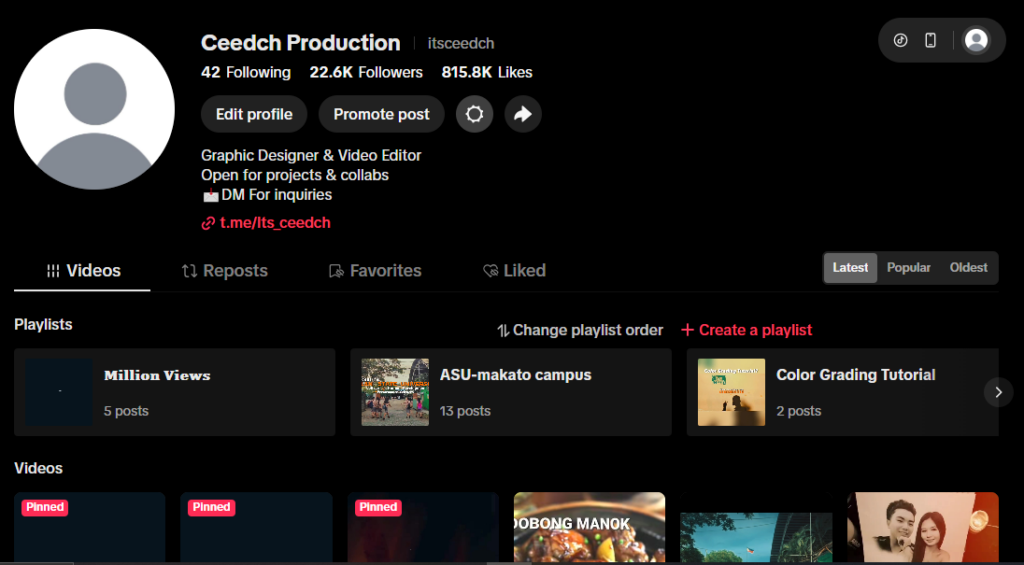Open the Adobong Manok video thumbnail
The width and height of the screenshot is (1024, 565).
click(589, 527)
